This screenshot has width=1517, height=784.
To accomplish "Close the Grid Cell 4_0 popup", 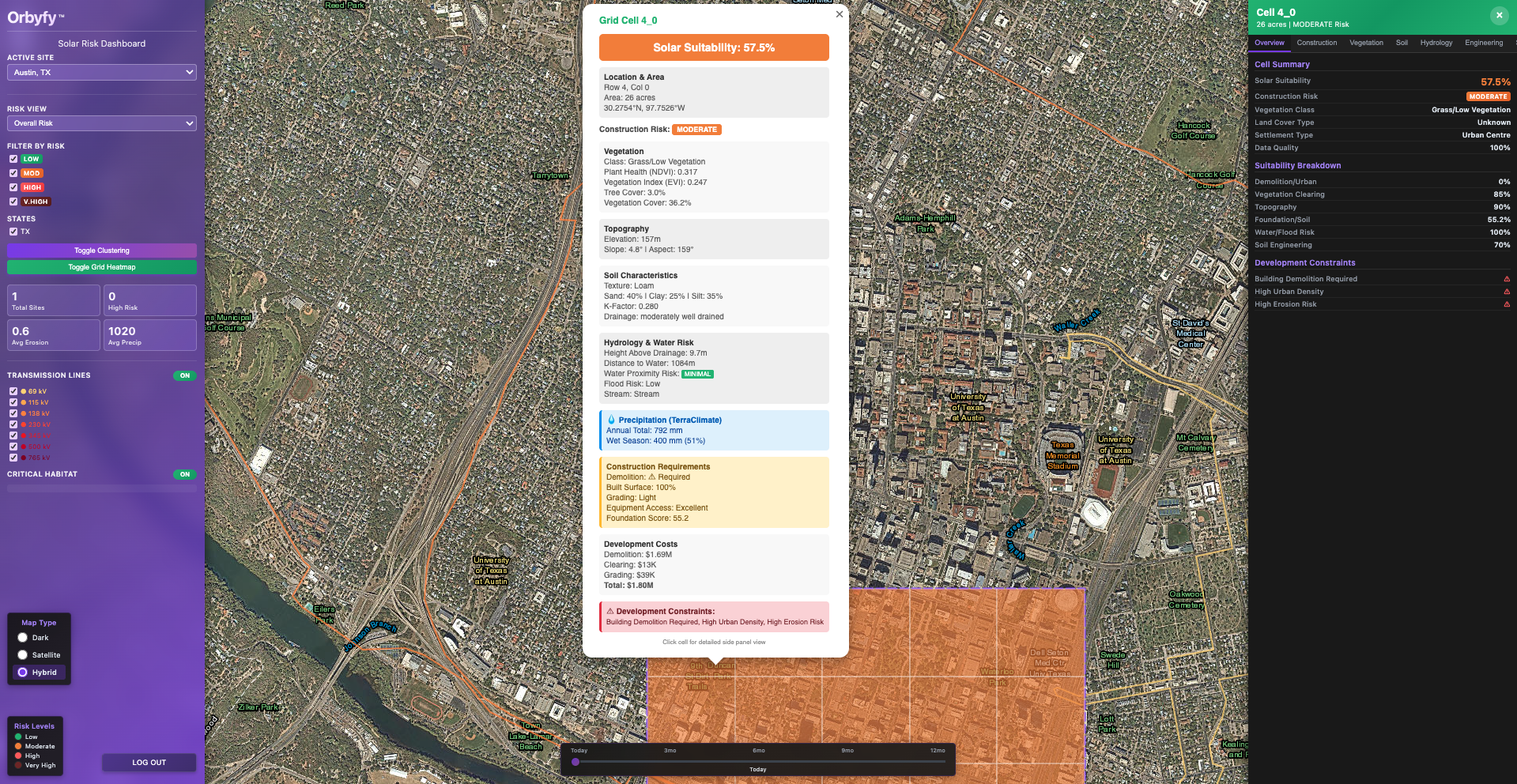I will 839,14.
